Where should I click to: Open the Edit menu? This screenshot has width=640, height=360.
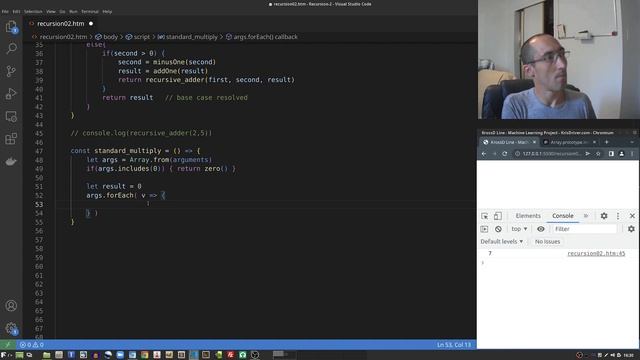[16, 11]
